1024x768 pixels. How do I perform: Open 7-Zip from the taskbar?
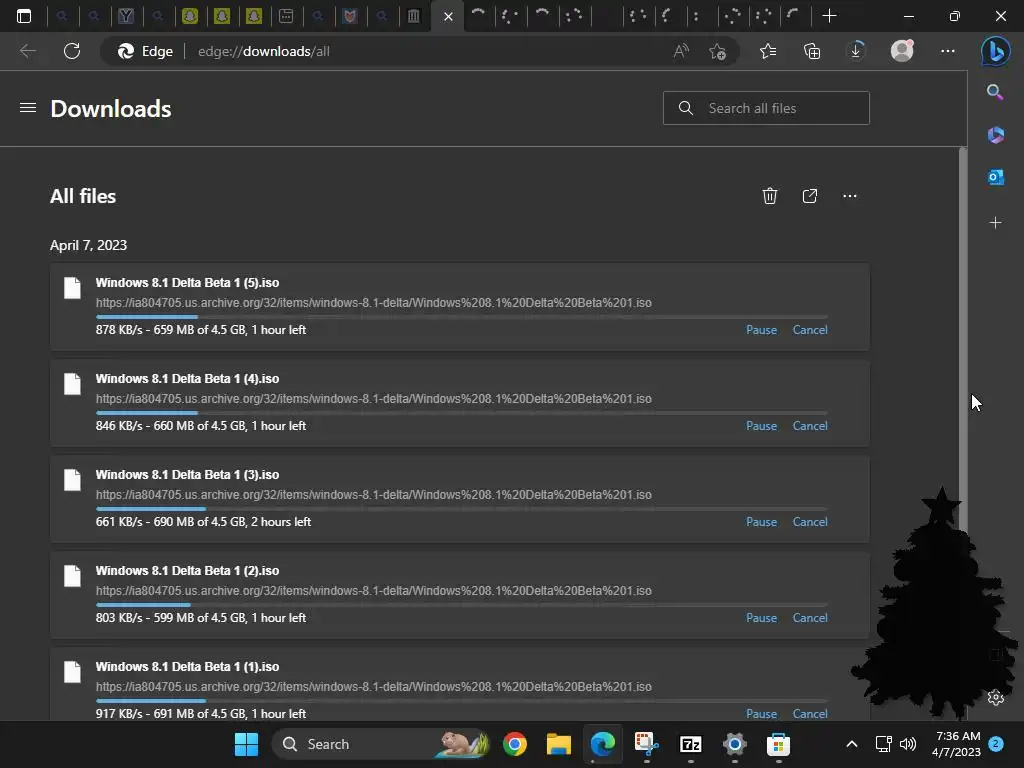click(690, 744)
